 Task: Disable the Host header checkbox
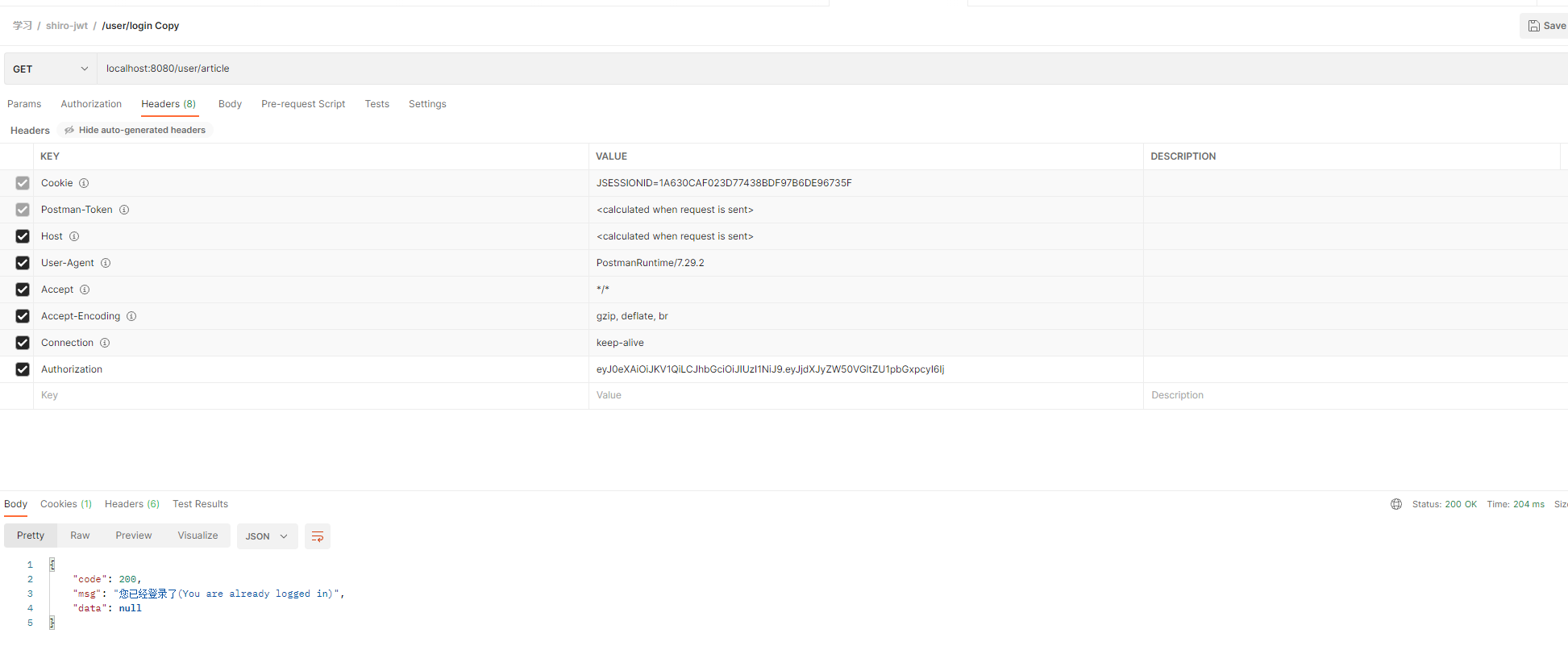(x=23, y=236)
